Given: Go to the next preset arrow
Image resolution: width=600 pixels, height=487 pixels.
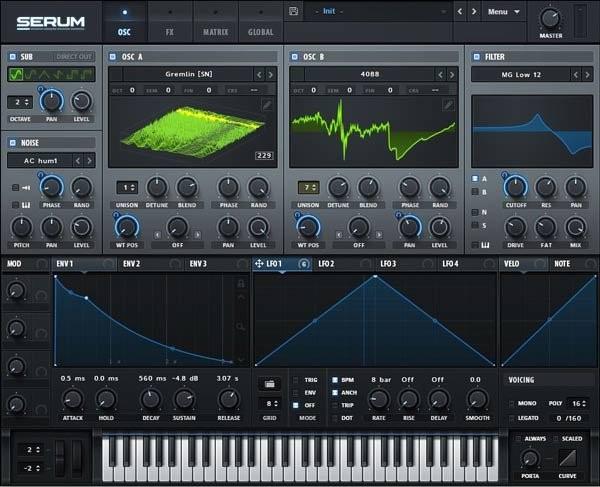Looking at the screenshot, I should (x=474, y=11).
